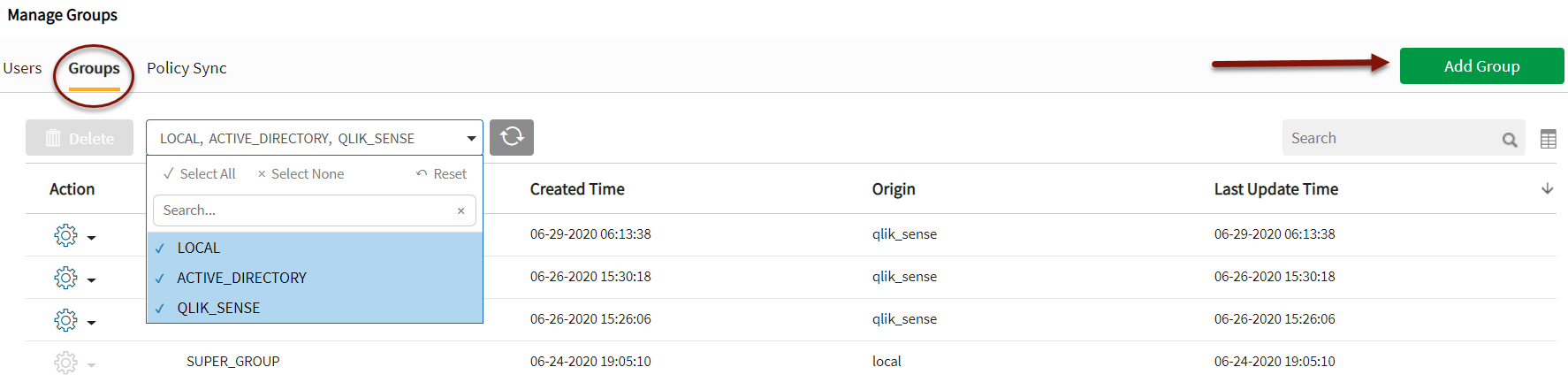1568x390 pixels.
Task: Uncheck the ACTIVE_DIRECTORY option
Action: [x=241, y=279]
